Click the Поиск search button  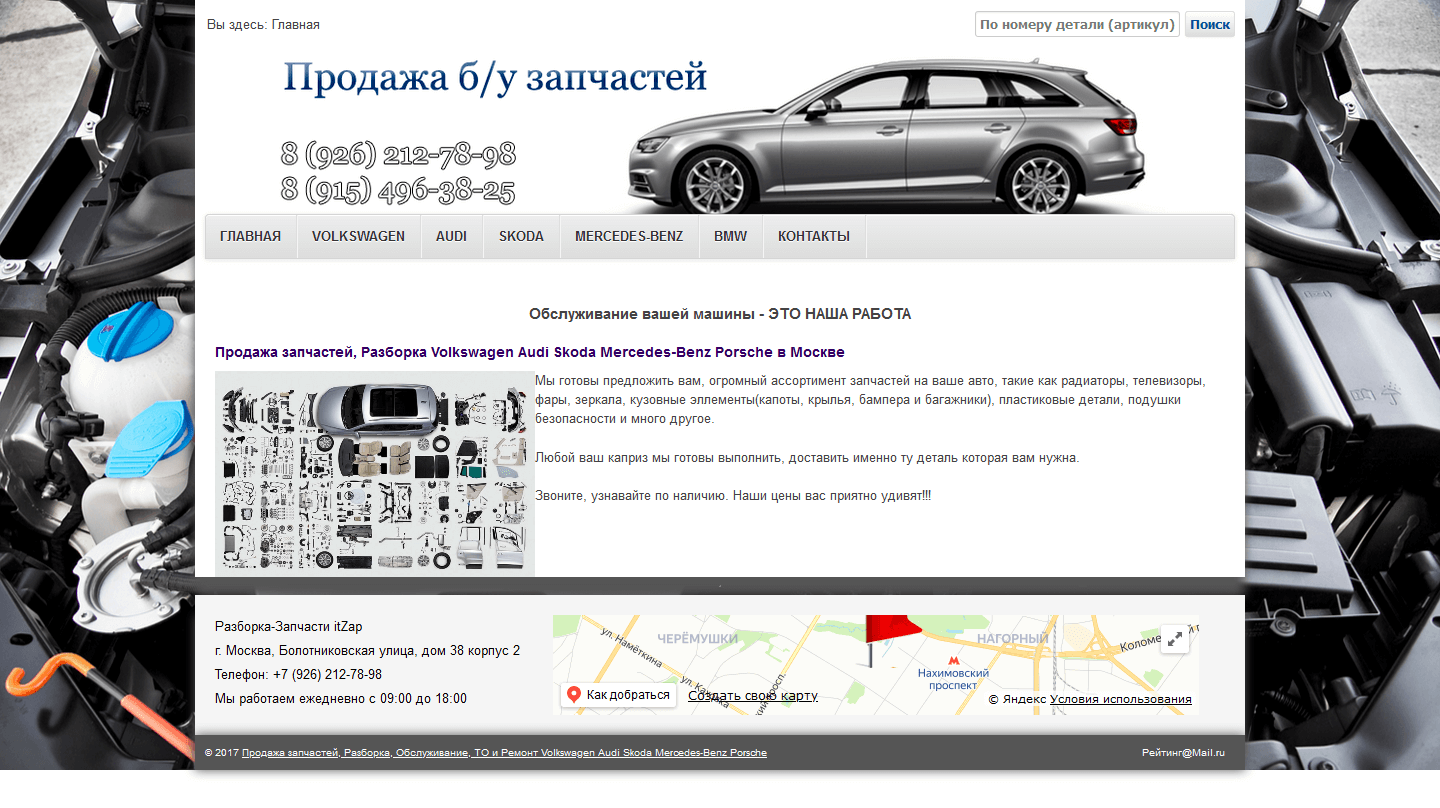pos(1210,25)
